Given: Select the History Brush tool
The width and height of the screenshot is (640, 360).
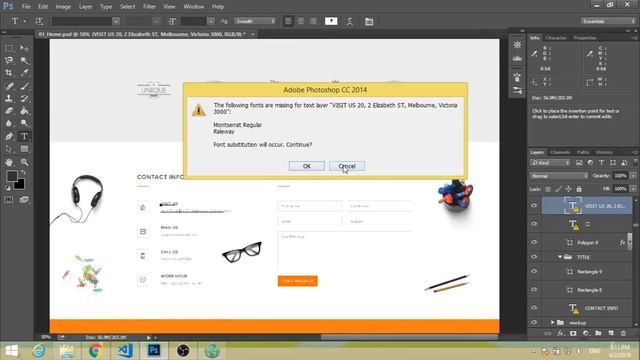Looking at the screenshot, I should [x=24, y=98].
